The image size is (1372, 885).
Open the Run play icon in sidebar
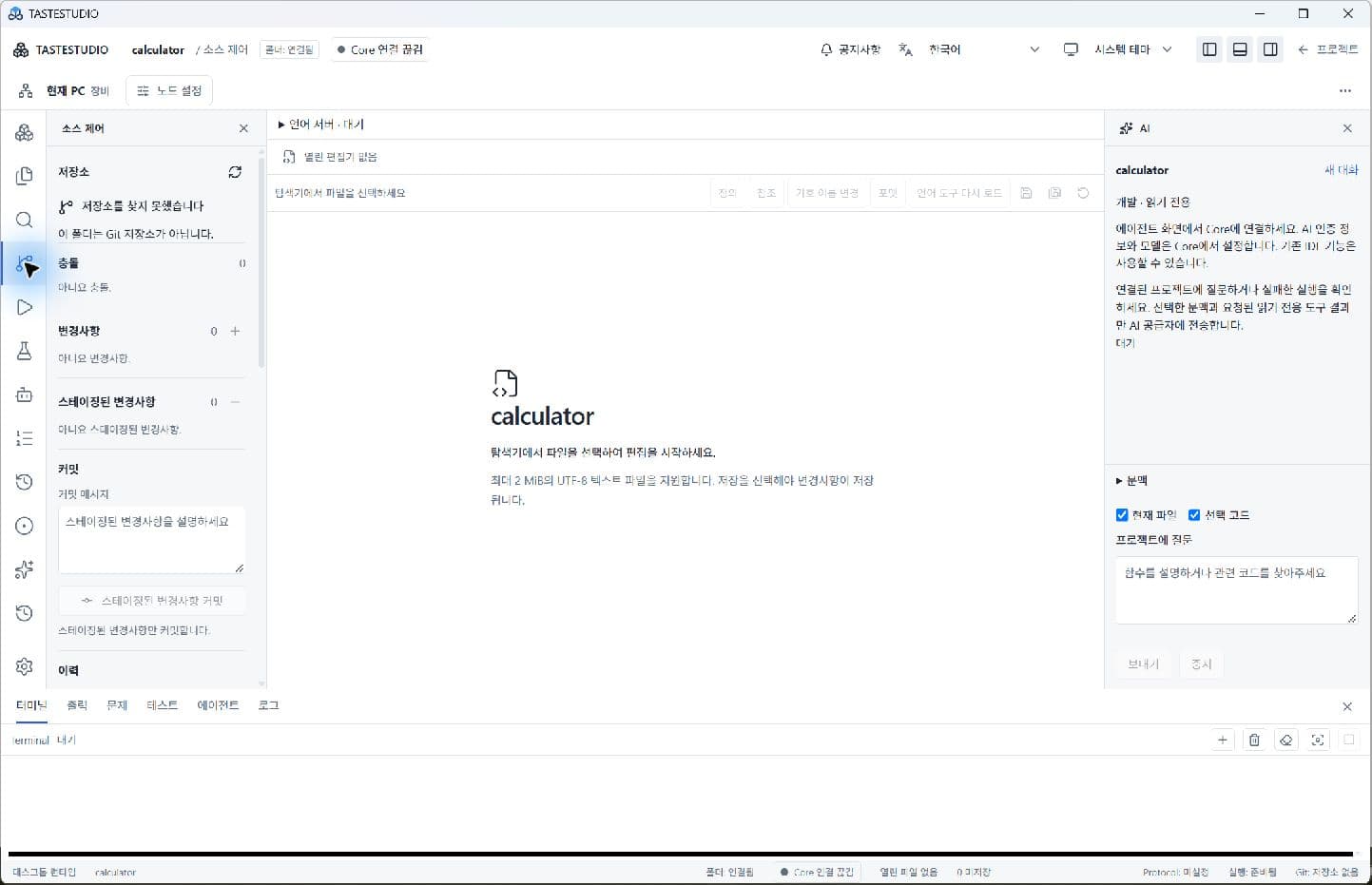point(25,307)
